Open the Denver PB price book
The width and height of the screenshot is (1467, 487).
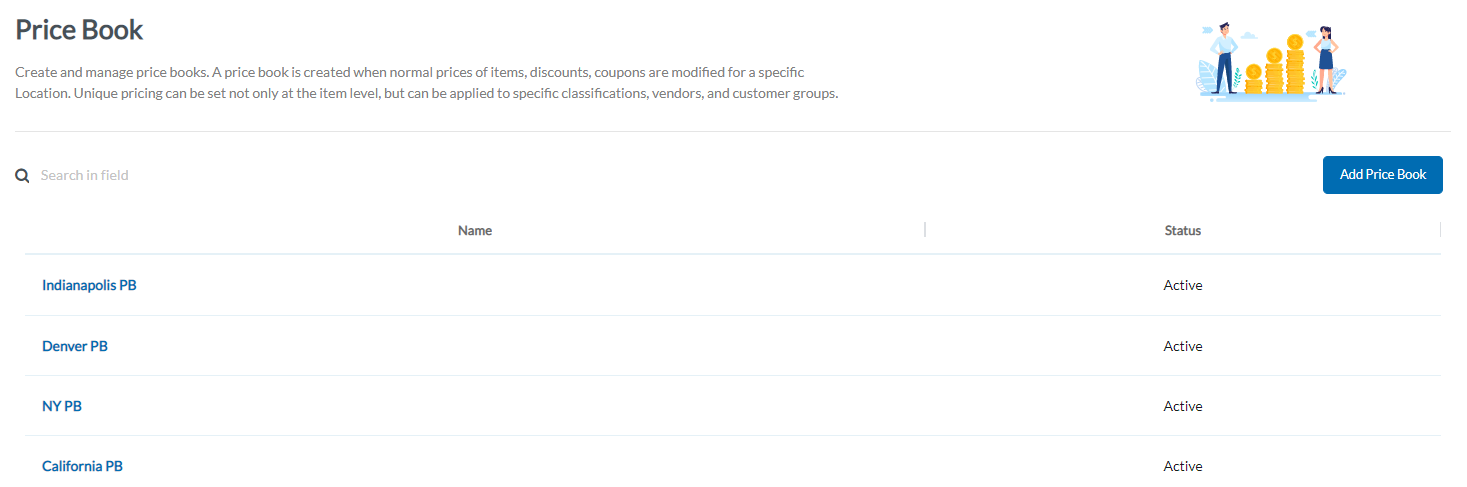click(75, 346)
